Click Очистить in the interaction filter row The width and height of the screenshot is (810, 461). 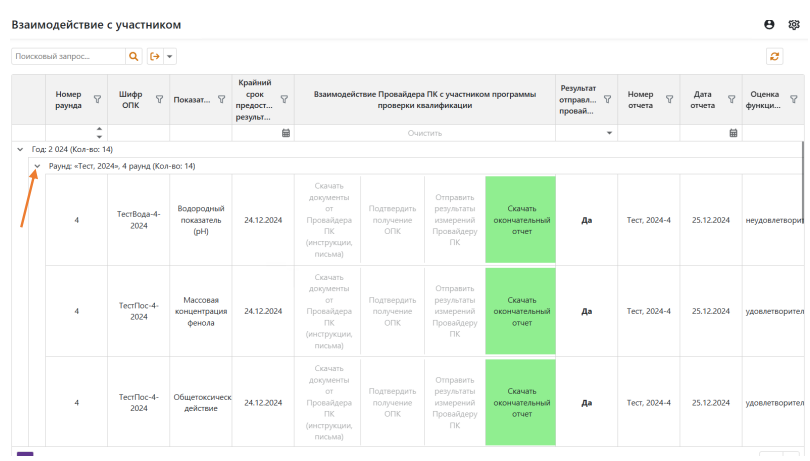click(424, 132)
